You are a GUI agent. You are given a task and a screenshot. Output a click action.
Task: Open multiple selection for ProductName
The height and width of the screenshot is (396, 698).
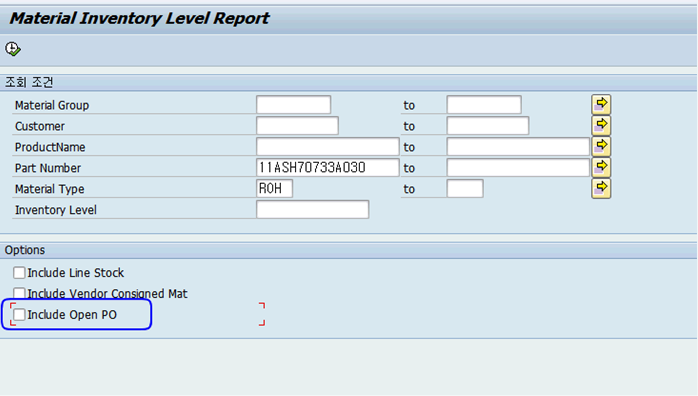tap(601, 146)
